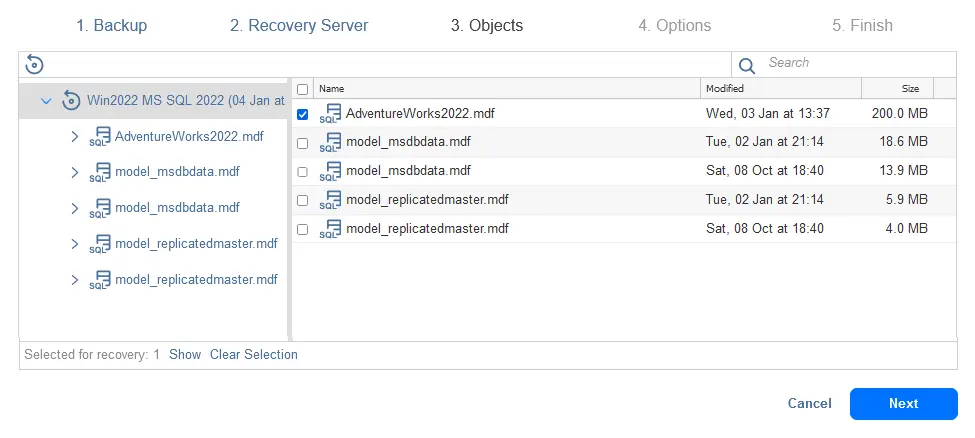975x438 pixels.
Task: Sort by the Name column header
Action: pos(507,89)
